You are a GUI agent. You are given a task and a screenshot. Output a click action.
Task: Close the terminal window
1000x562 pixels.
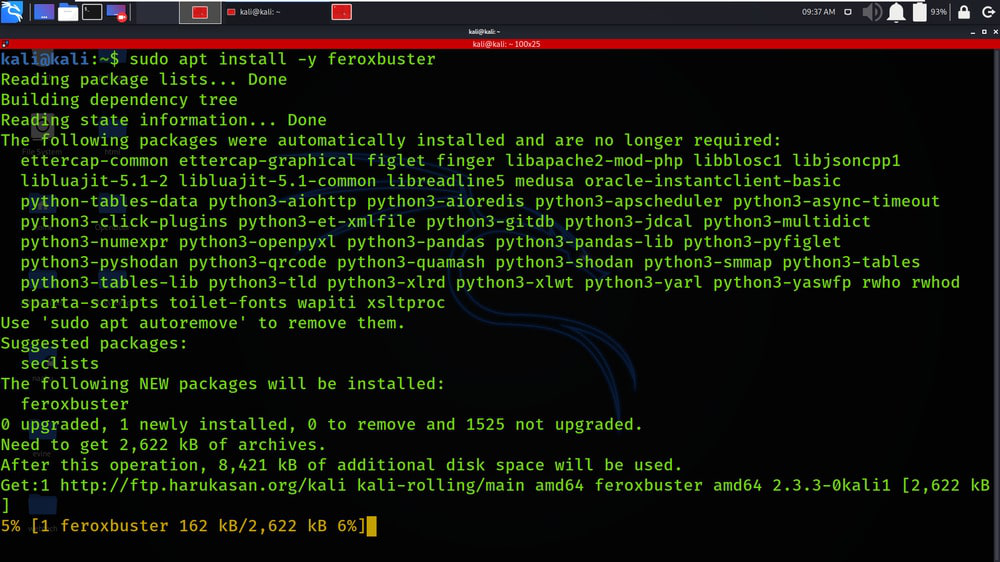995,31
